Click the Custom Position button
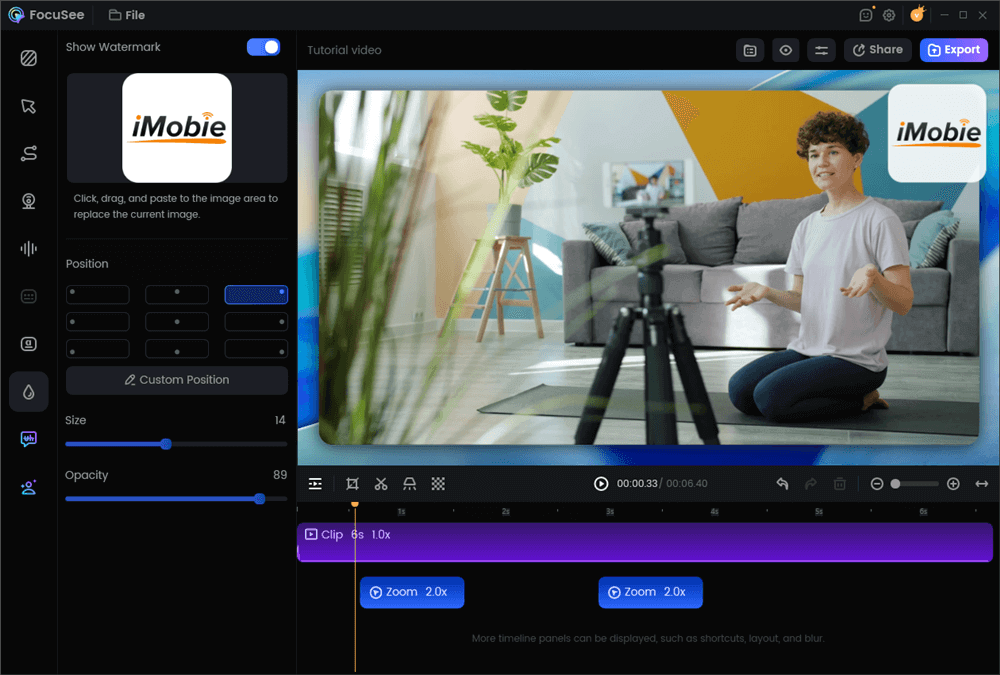The width and height of the screenshot is (1000, 675). pyautogui.click(x=176, y=380)
